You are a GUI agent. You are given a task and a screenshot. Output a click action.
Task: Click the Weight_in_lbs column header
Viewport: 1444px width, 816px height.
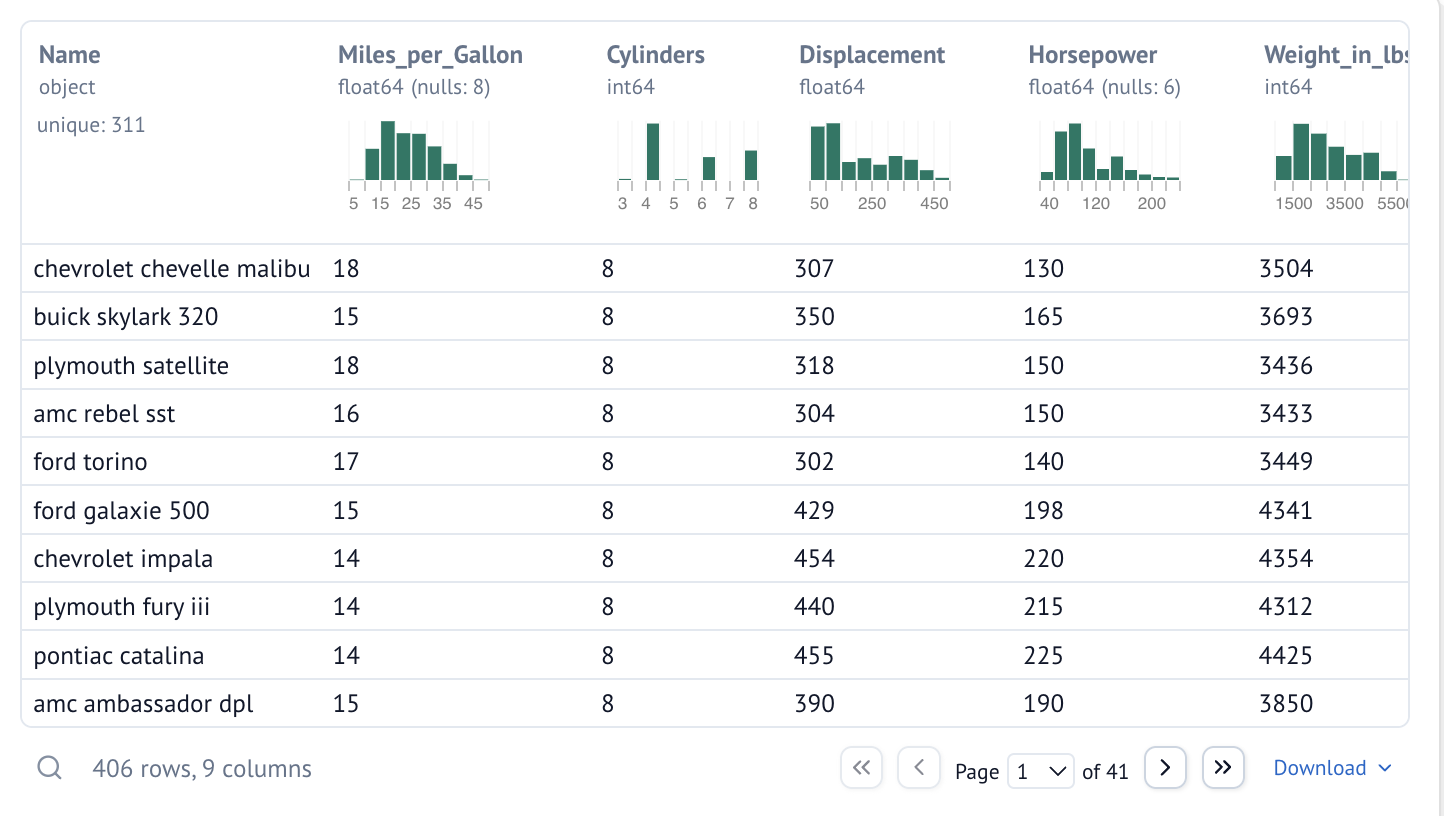(1335, 55)
